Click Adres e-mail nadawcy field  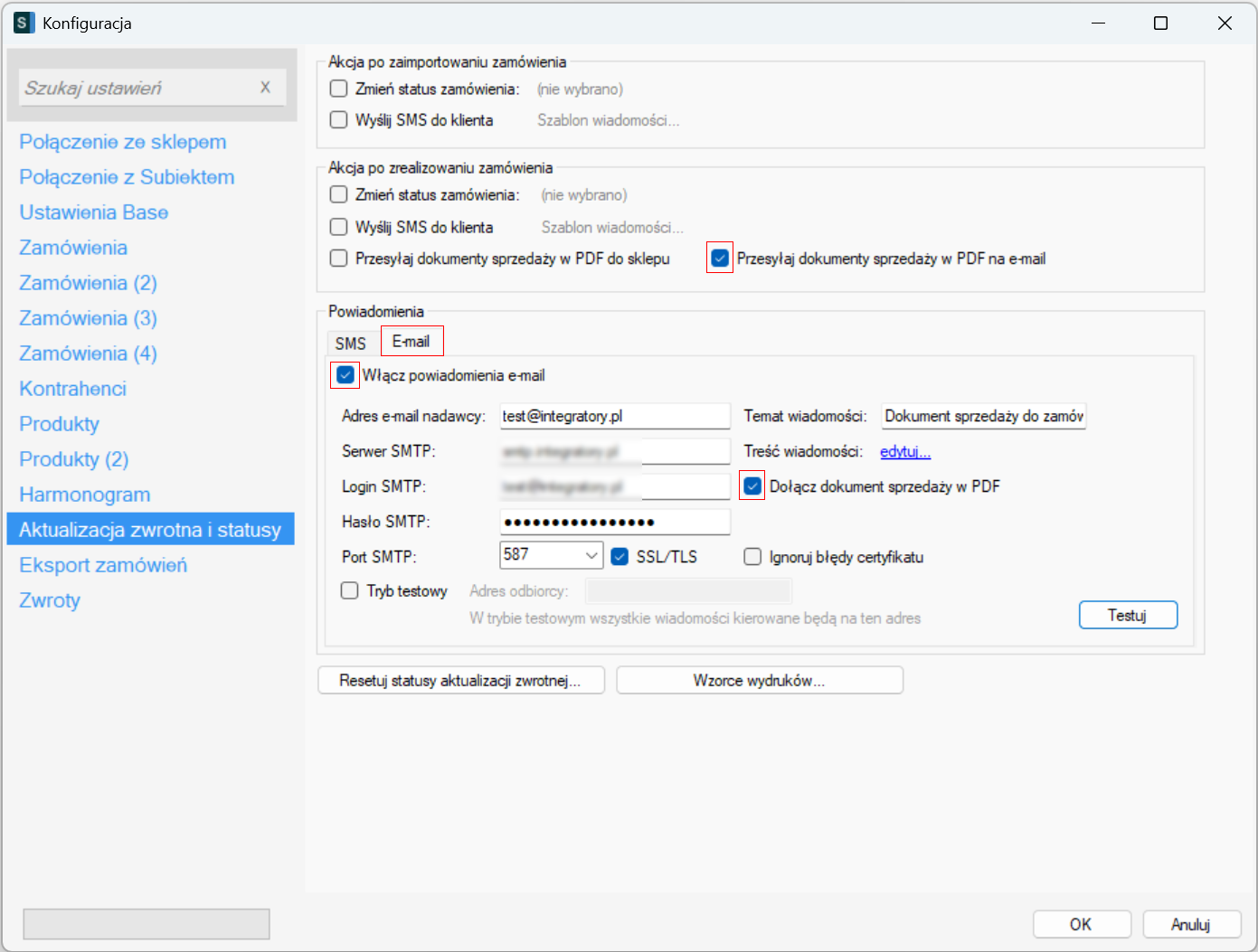point(615,416)
